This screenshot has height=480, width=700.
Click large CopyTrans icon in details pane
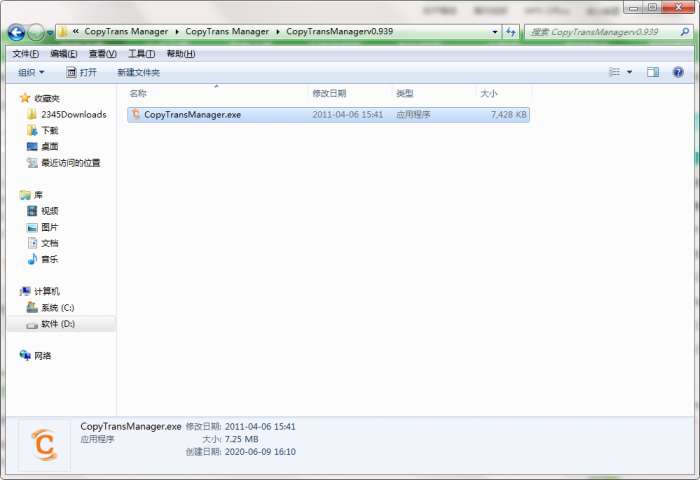(44, 445)
